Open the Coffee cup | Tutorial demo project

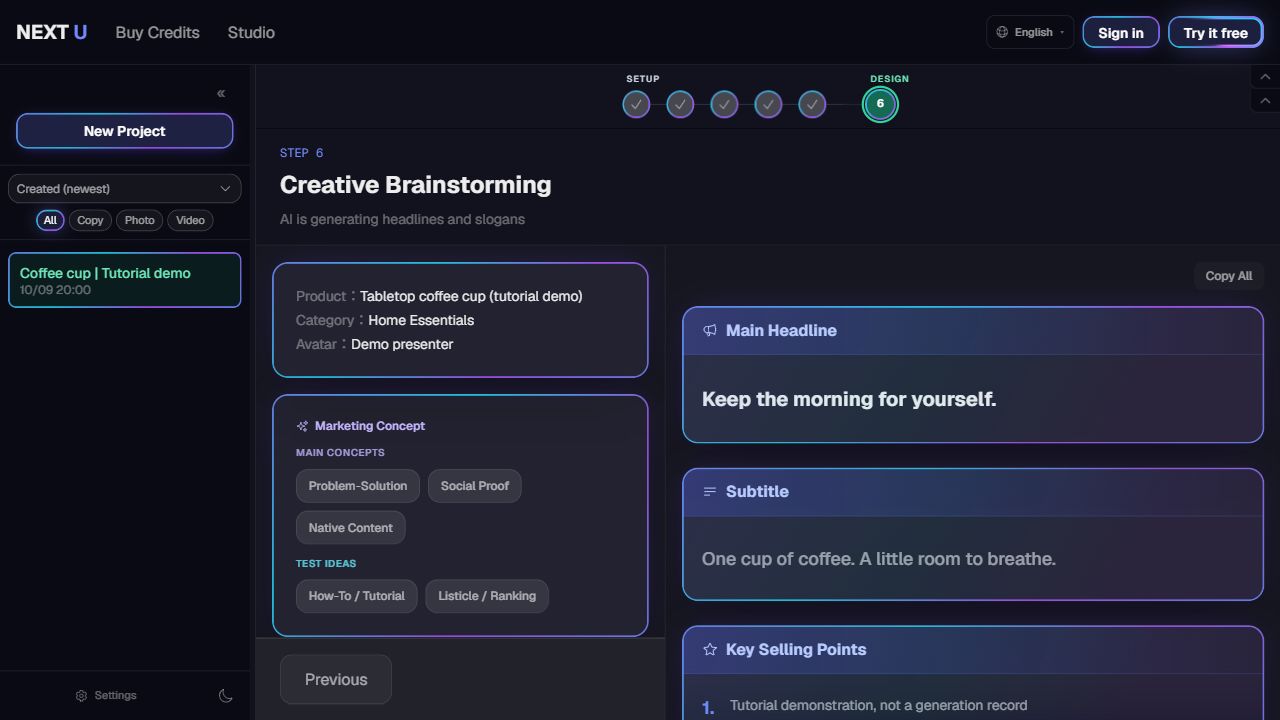(125, 280)
